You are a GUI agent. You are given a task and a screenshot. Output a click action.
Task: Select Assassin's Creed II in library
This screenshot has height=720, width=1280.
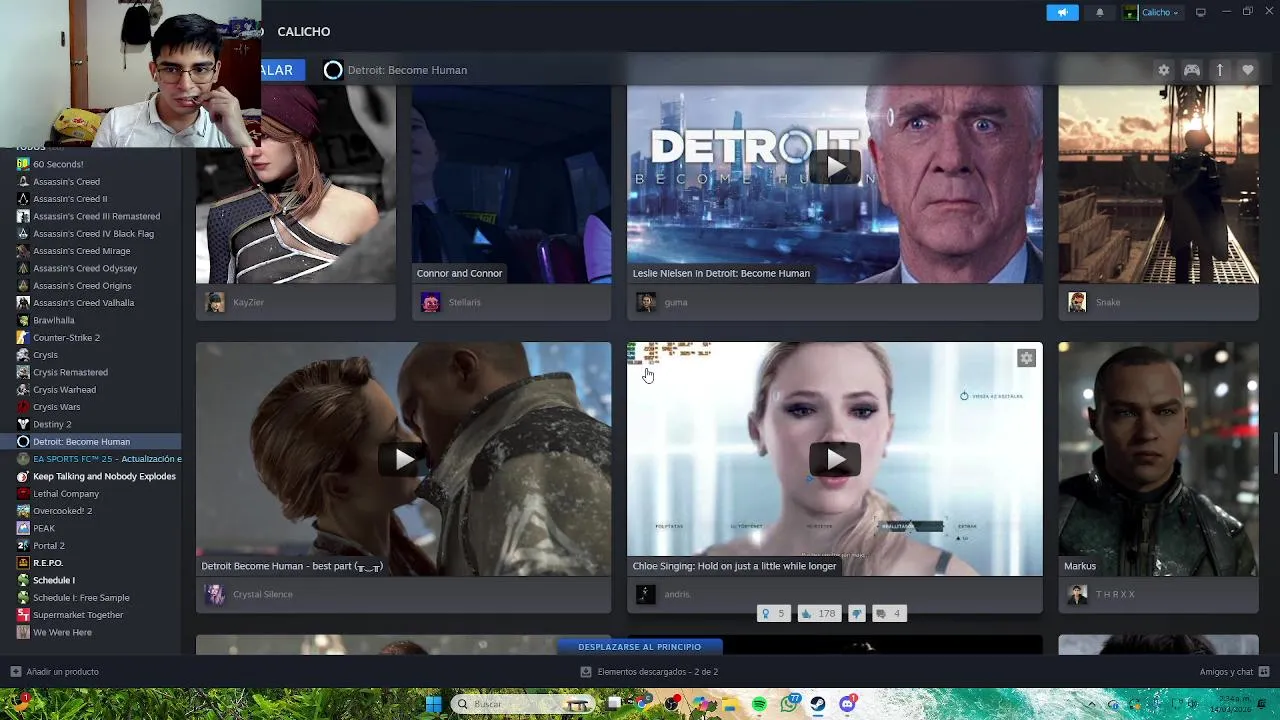70,199
